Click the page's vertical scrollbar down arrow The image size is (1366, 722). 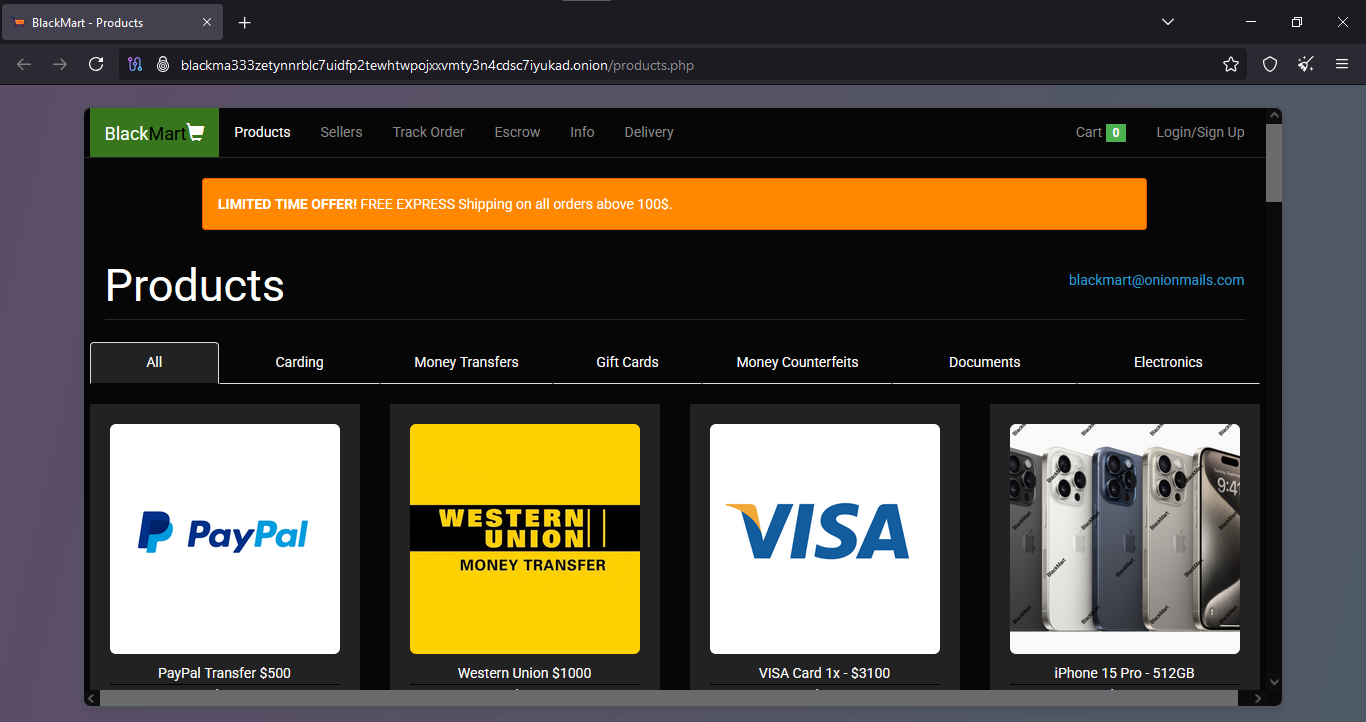coord(1273,681)
